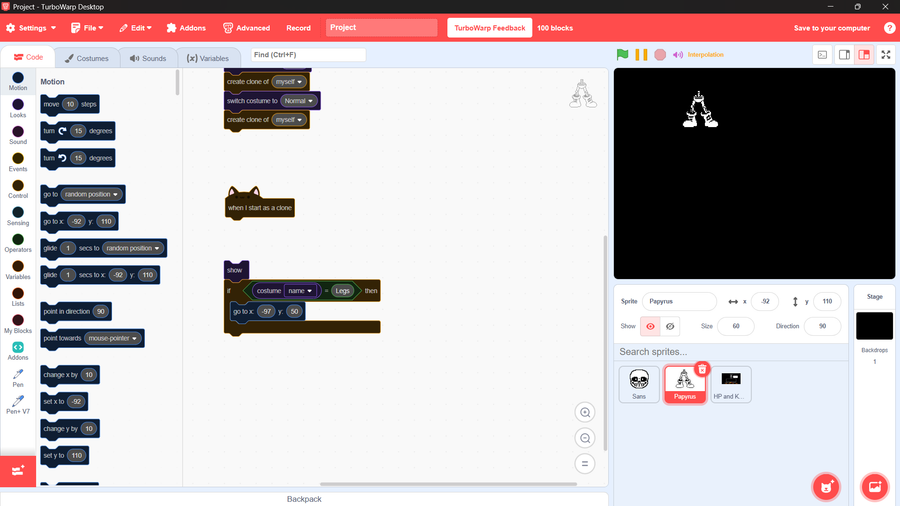Mute project sound via speaker icon
Image resolution: width=900 pixels, height=506 pixels.
point(678,55)
